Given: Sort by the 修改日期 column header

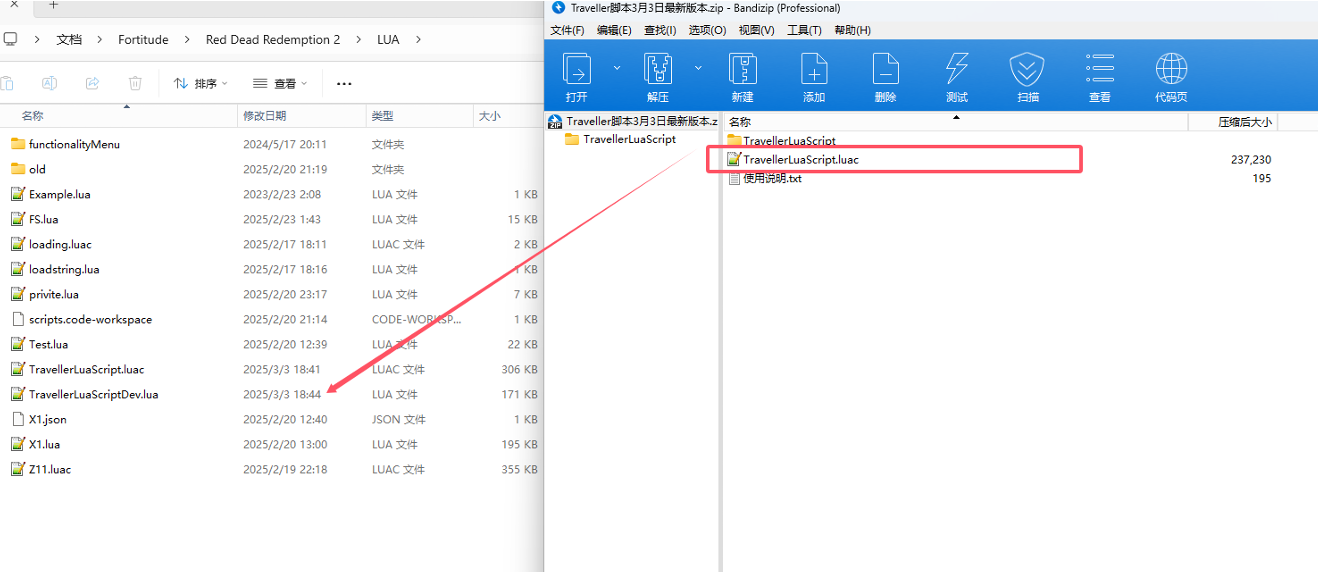Looking at the screenshot, I should coord(265,116).
